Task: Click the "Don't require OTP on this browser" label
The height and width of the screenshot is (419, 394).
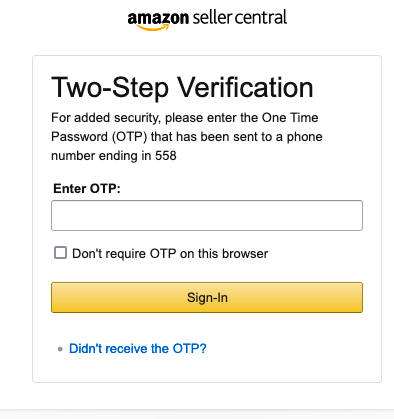Action: pos(170,254)
